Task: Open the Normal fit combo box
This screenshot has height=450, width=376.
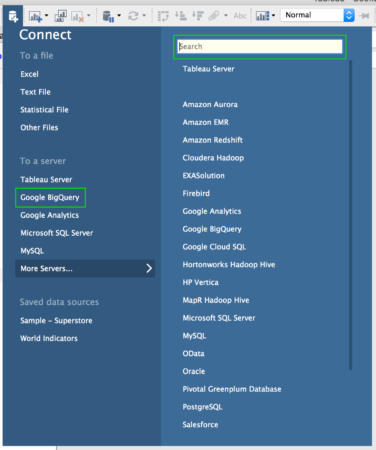Action: (x=317, y=15)
